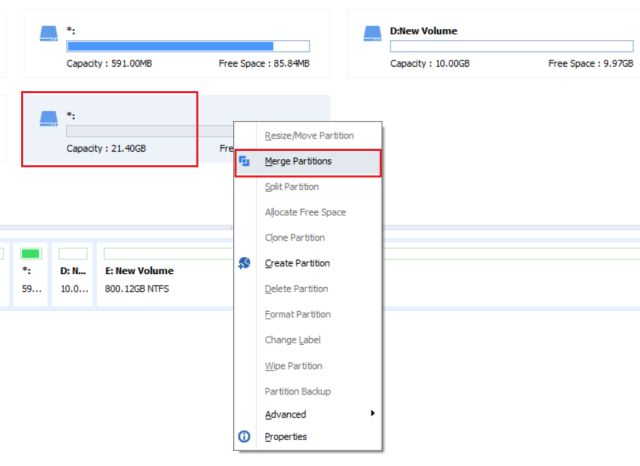The height and width of the screenshot is (466, 640).
Task: Click the D:New Volume drive icon
Action: (373, 35)
